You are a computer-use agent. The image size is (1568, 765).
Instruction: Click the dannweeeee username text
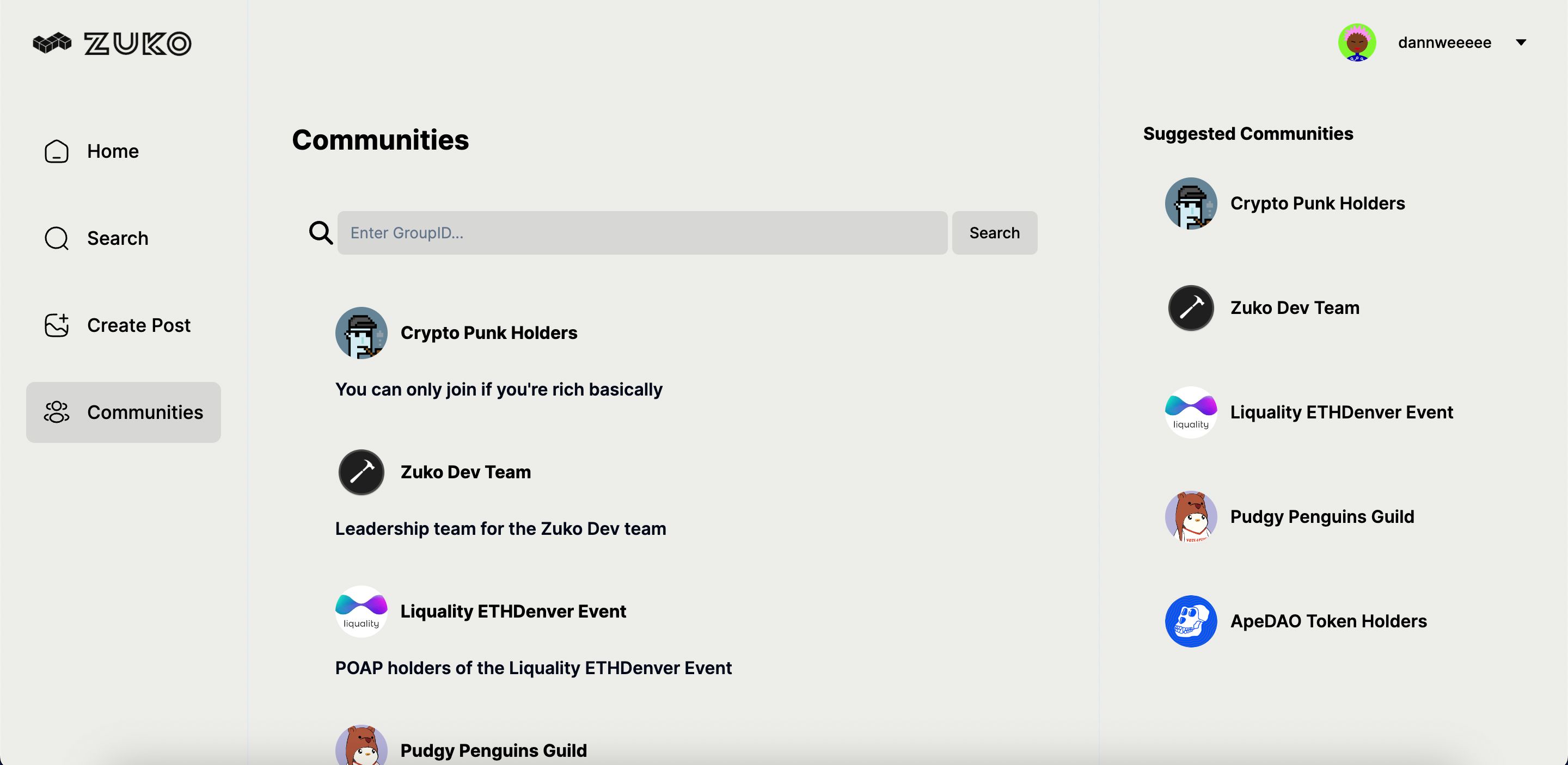(x=1444, y=42)
